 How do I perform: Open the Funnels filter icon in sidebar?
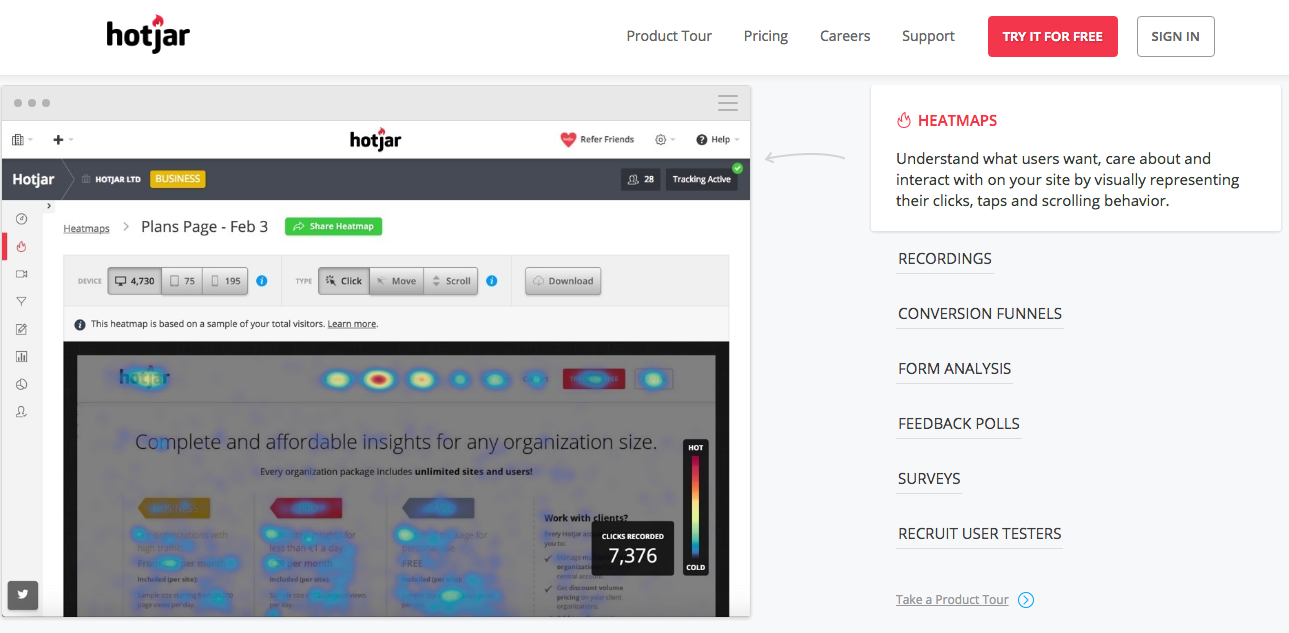pyautogui.click(x=21, y=301)
